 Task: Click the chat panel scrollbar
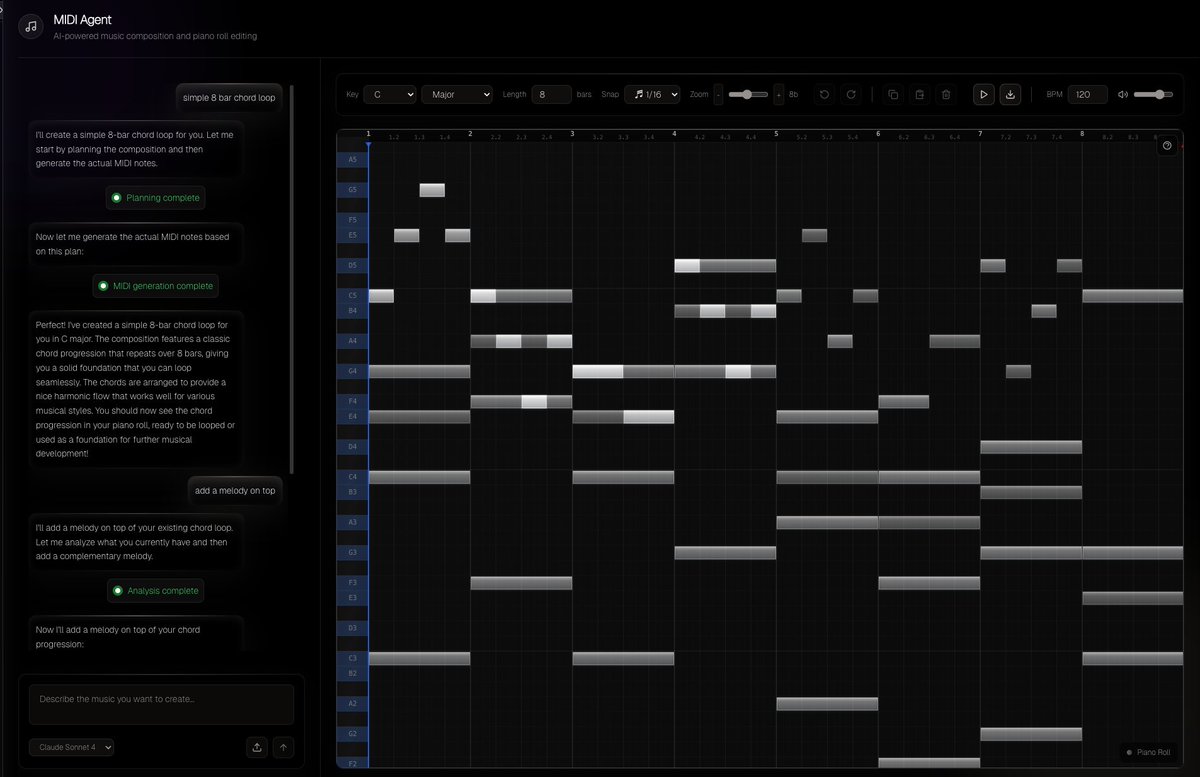click(292, 280)
